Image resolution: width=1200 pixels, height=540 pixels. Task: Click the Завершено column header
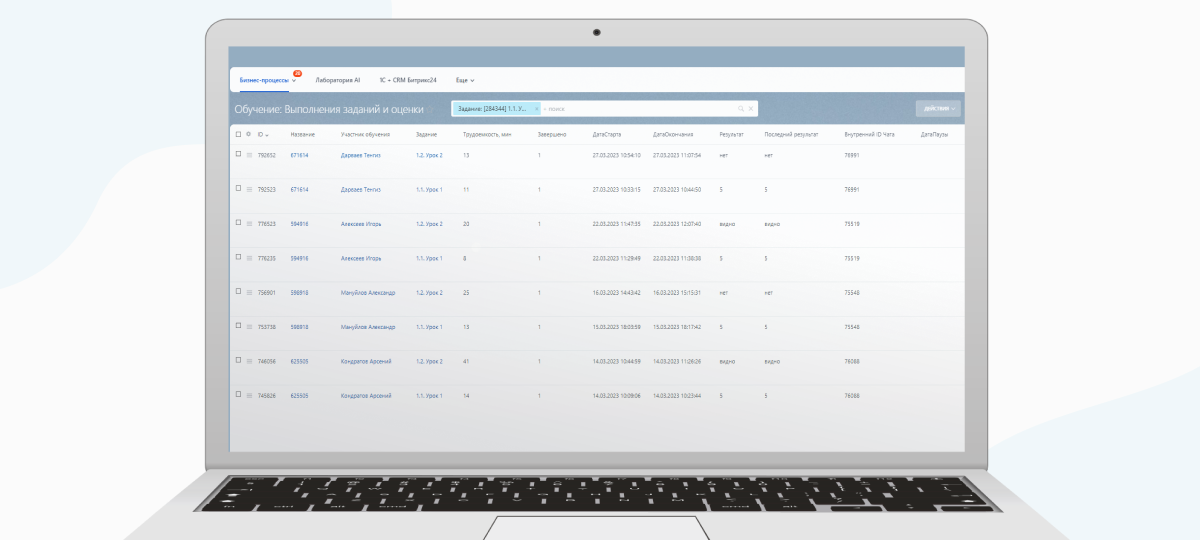point(552,134)
